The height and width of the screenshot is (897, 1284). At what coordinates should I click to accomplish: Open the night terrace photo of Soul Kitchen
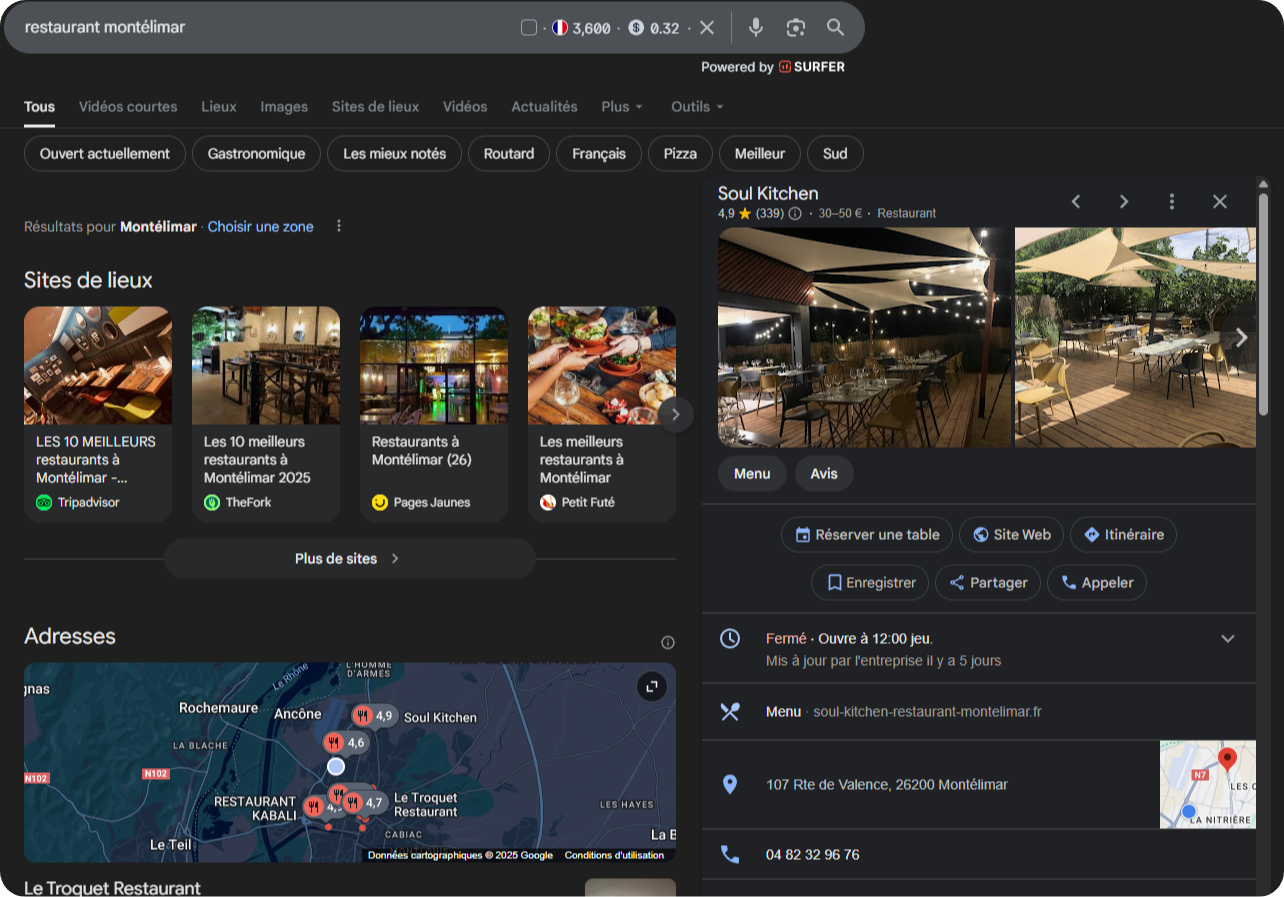[x=865, y=337]
